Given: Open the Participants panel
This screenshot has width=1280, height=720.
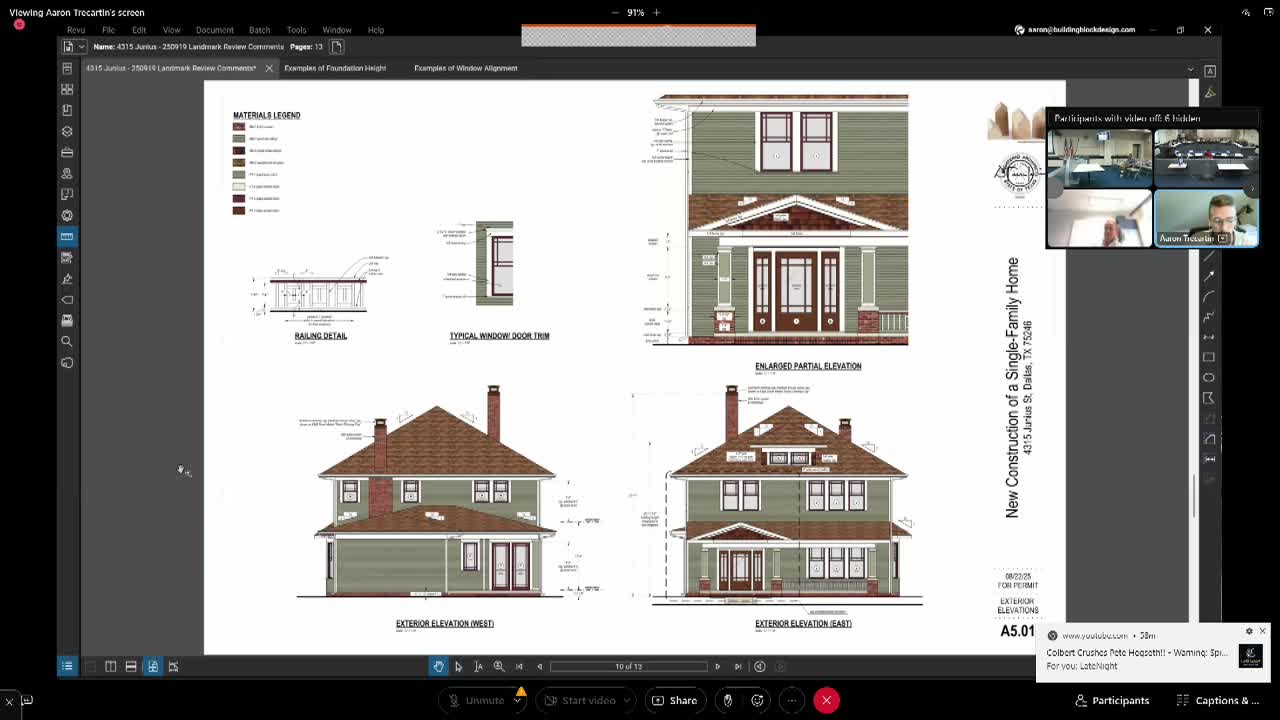Looking at the screenshot, I should 1112,700.
